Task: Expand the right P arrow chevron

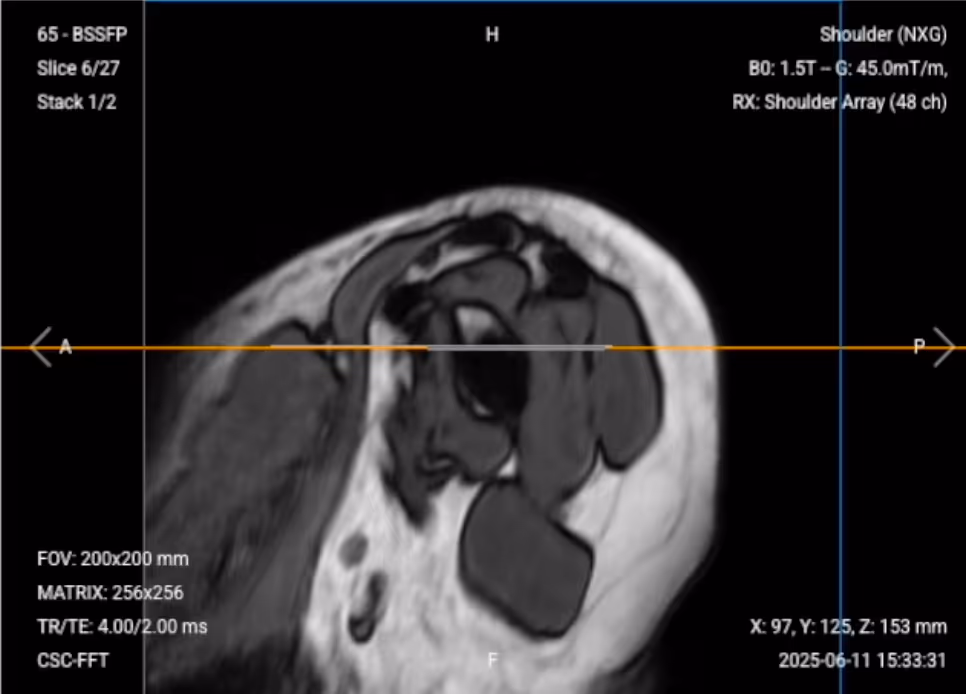Action: 944,345
